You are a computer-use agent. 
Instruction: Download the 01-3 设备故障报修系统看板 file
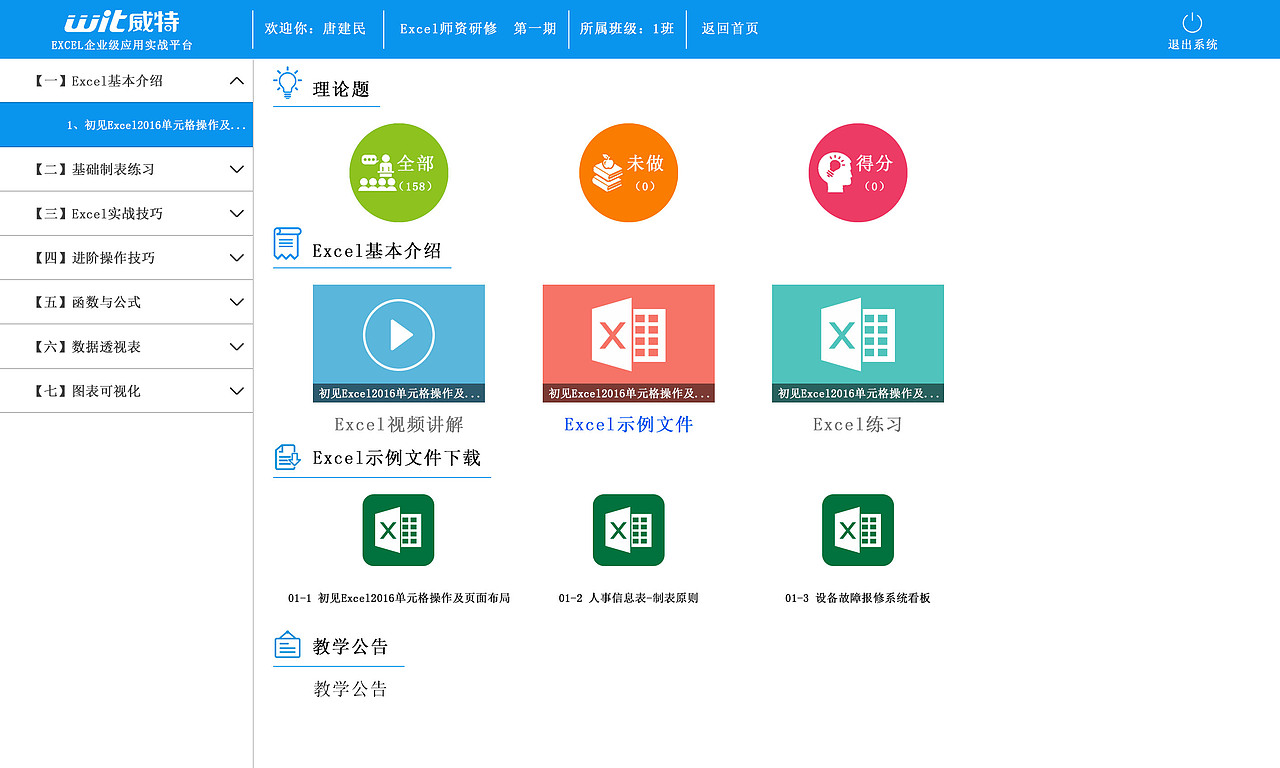coord(857,530)
